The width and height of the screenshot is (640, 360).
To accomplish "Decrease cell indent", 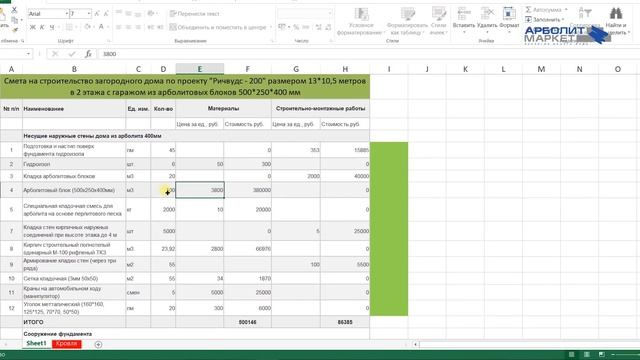I will coord(151,27).
